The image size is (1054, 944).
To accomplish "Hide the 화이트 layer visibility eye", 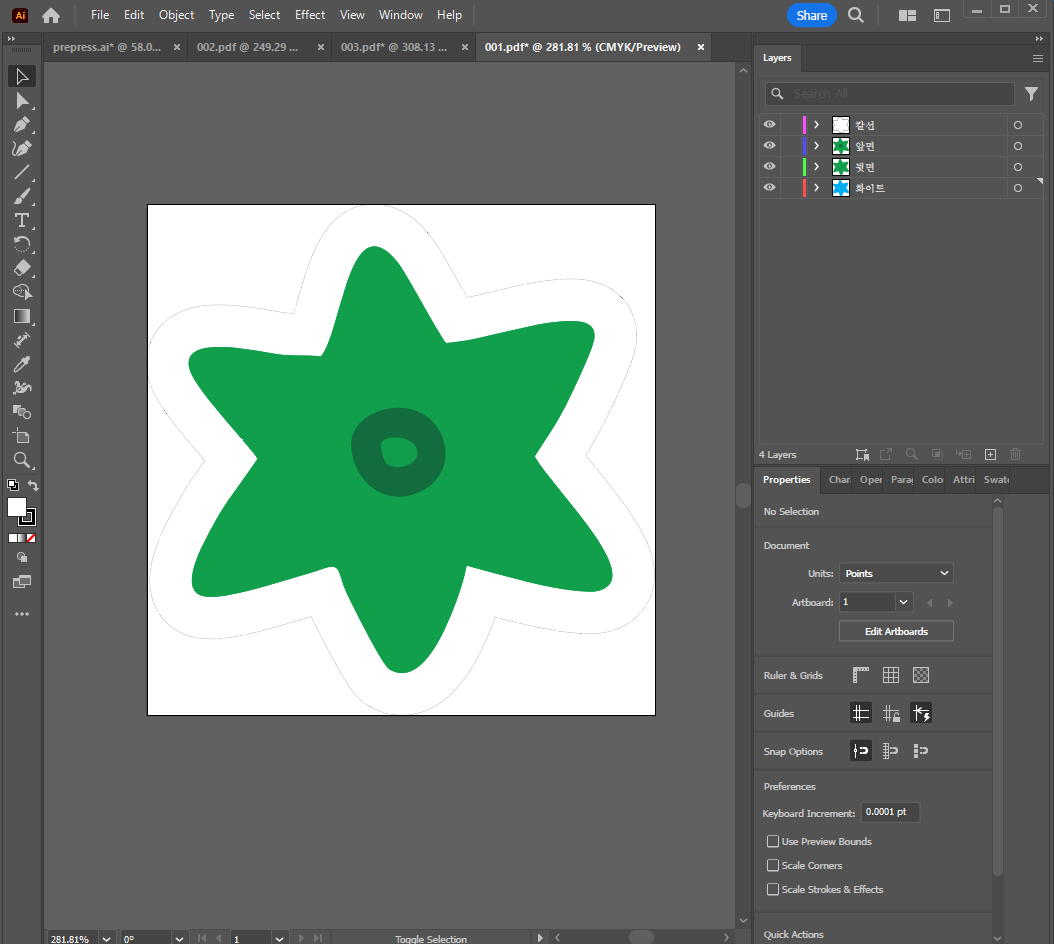I will [x=770, y=188].
